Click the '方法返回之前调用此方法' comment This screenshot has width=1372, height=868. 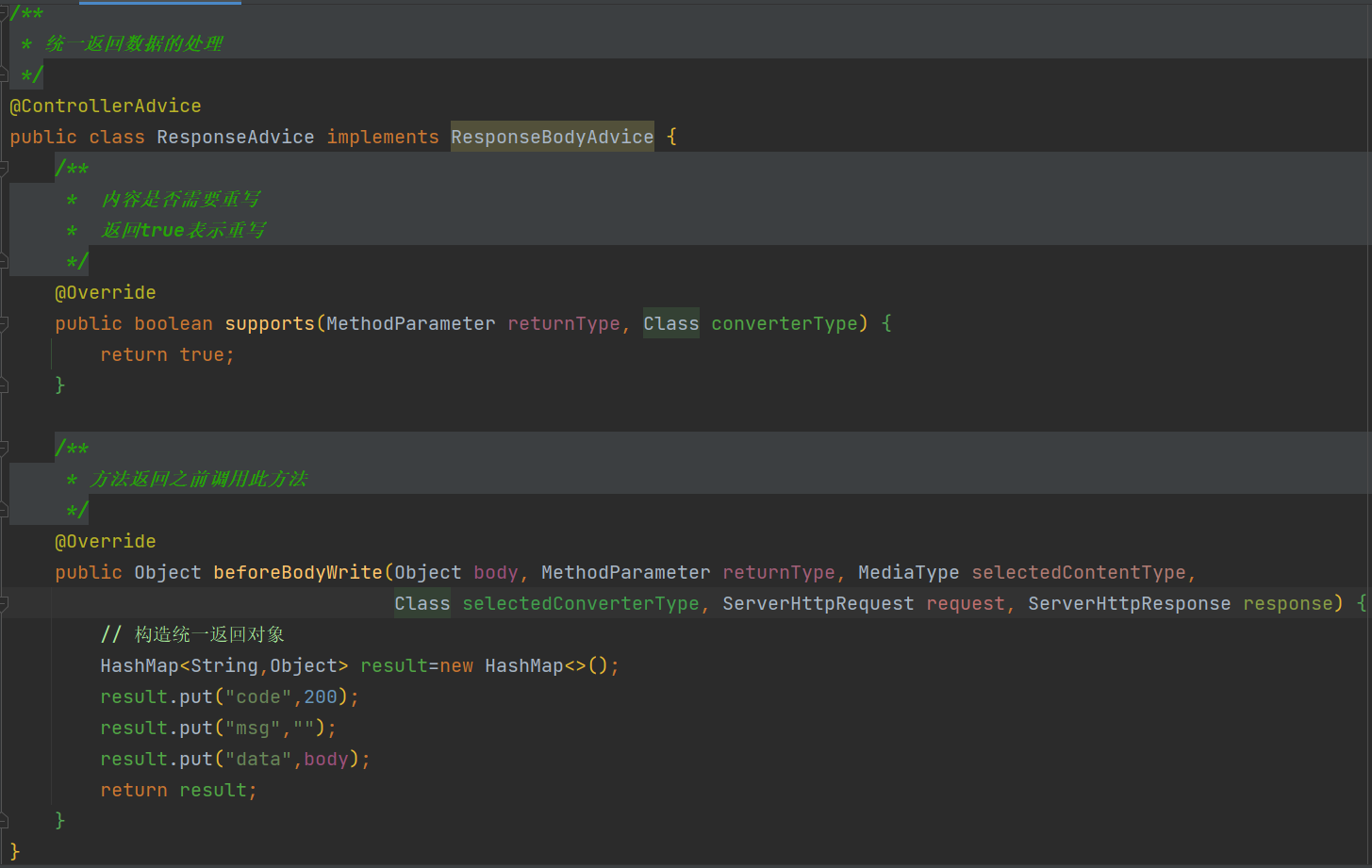pyautogui.click(x=198, y=479)
